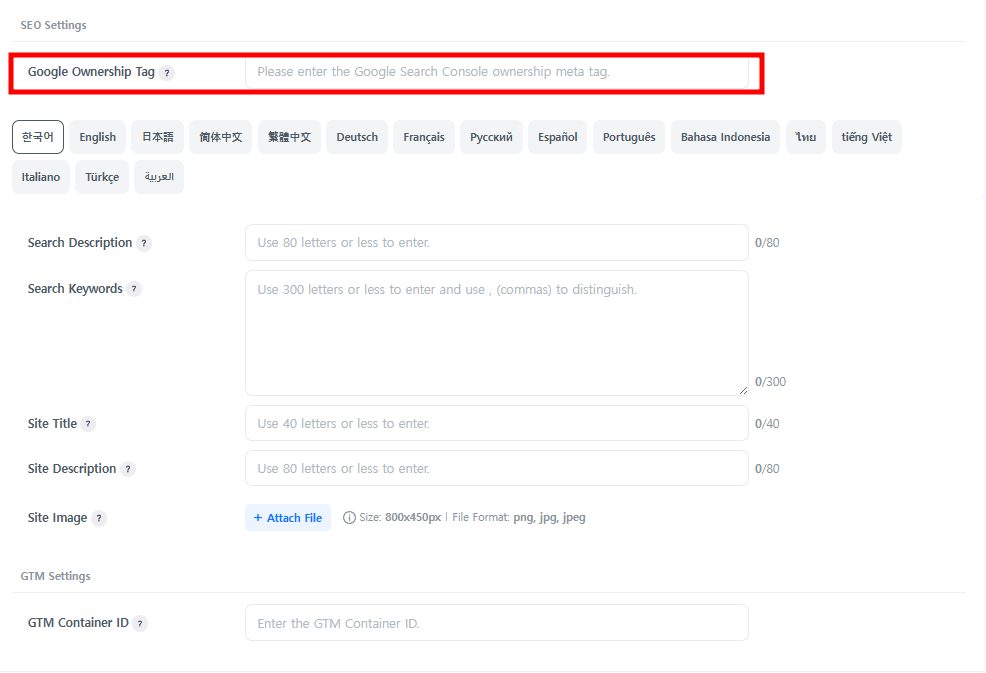Switch to the Türkçe language tab
986x673 pixels.
102,177
